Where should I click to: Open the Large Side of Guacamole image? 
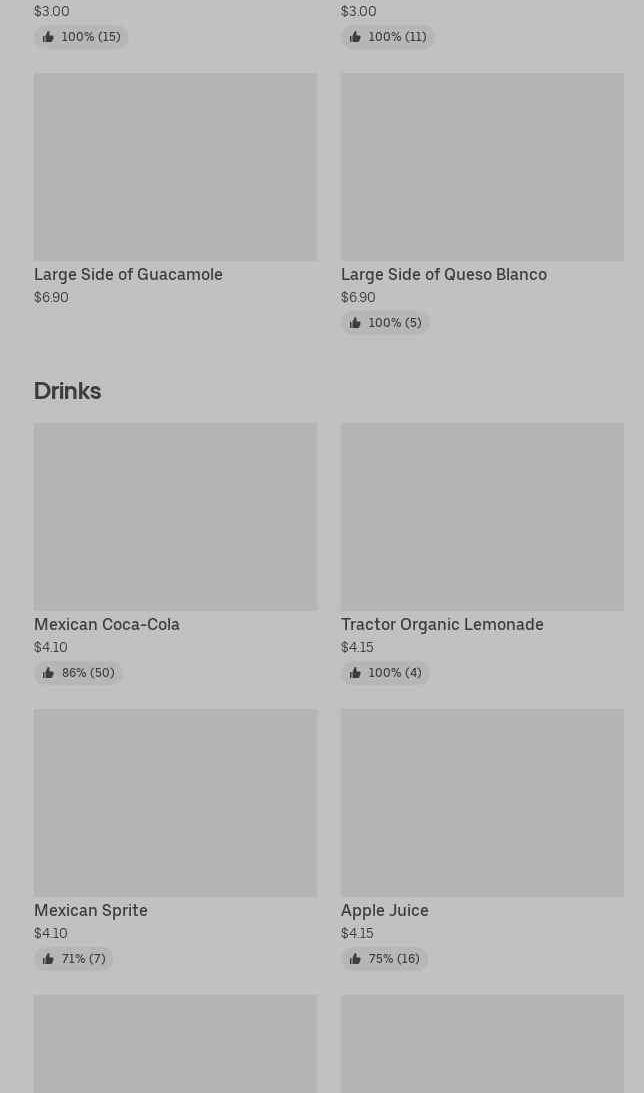tap(175, 167)
